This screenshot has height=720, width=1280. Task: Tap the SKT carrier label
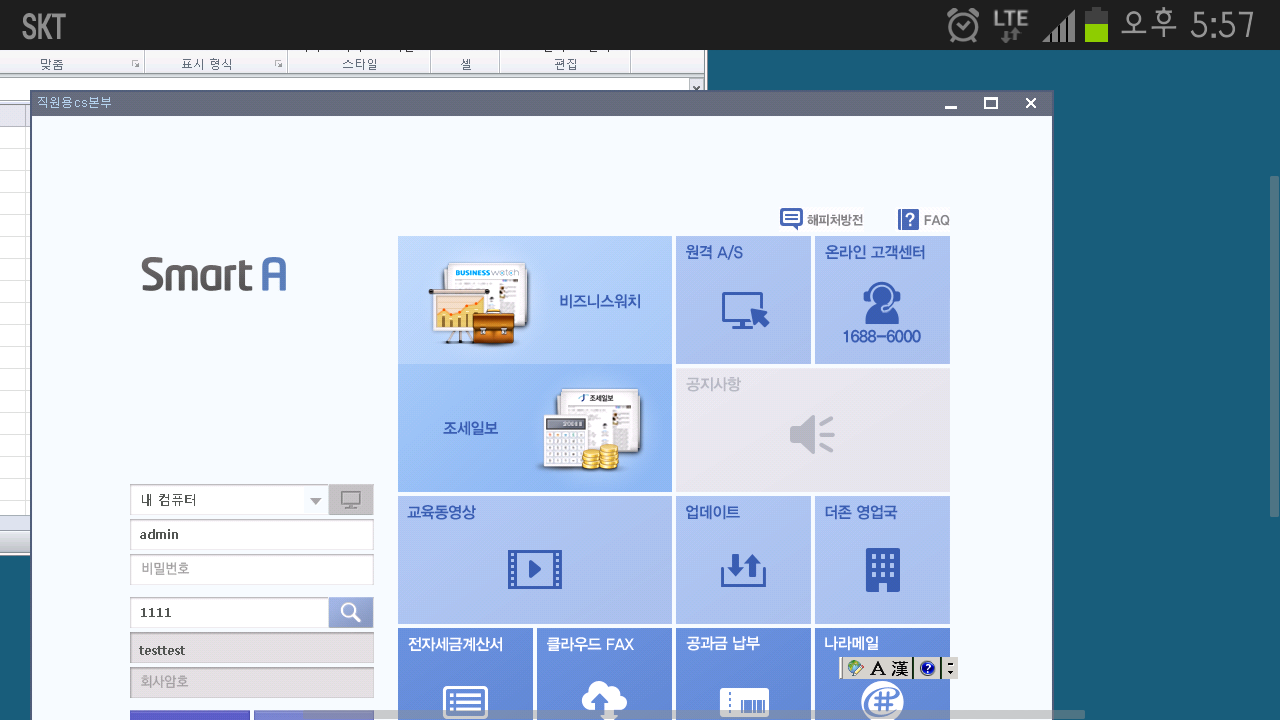44,26
